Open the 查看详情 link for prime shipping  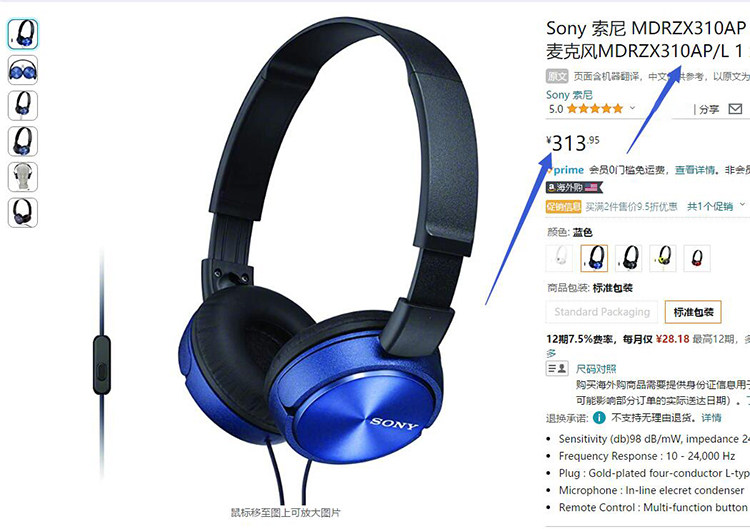coord(695,170)
